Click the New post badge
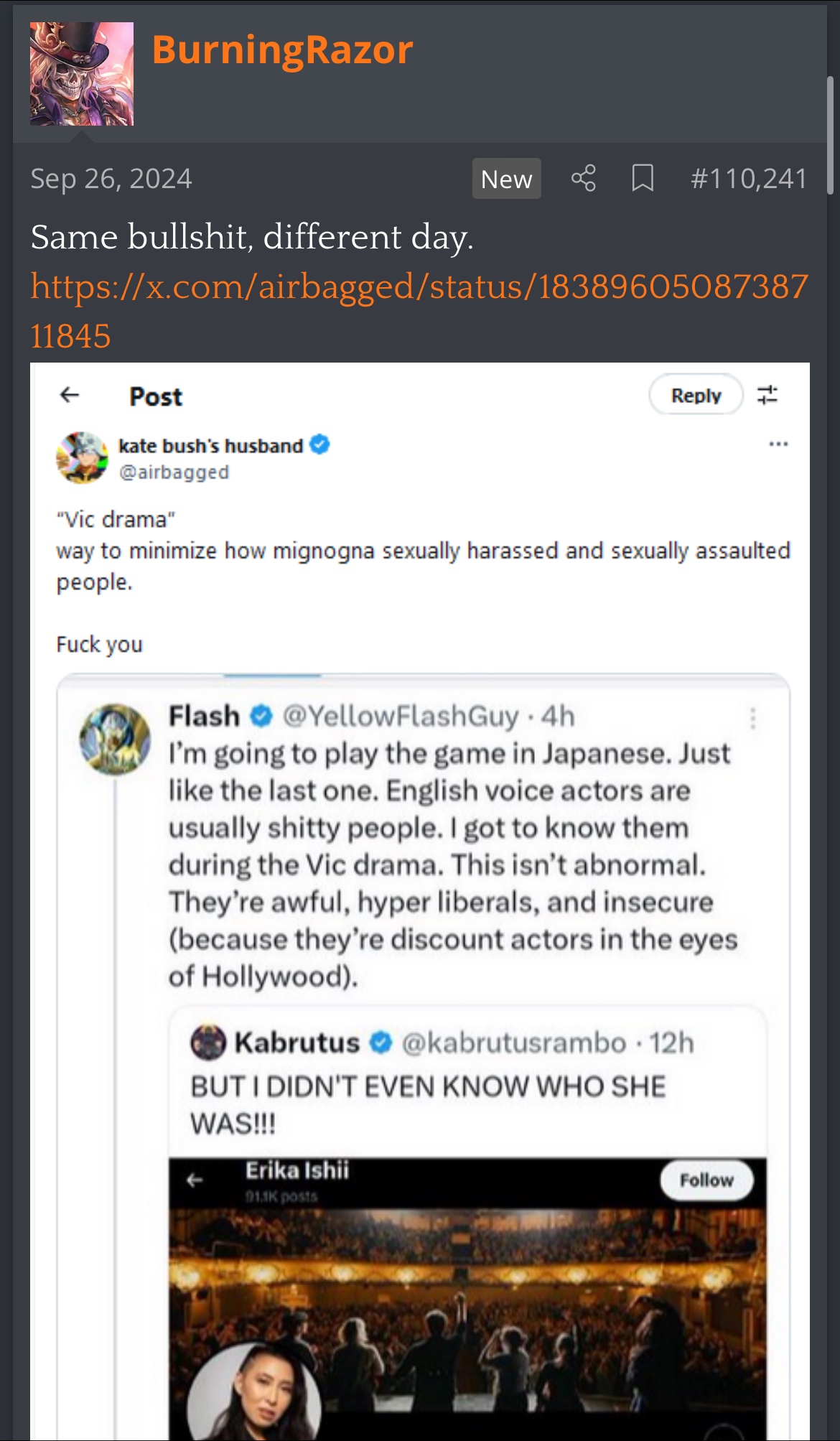This screenshot has width=840, height=1441. 506,178
